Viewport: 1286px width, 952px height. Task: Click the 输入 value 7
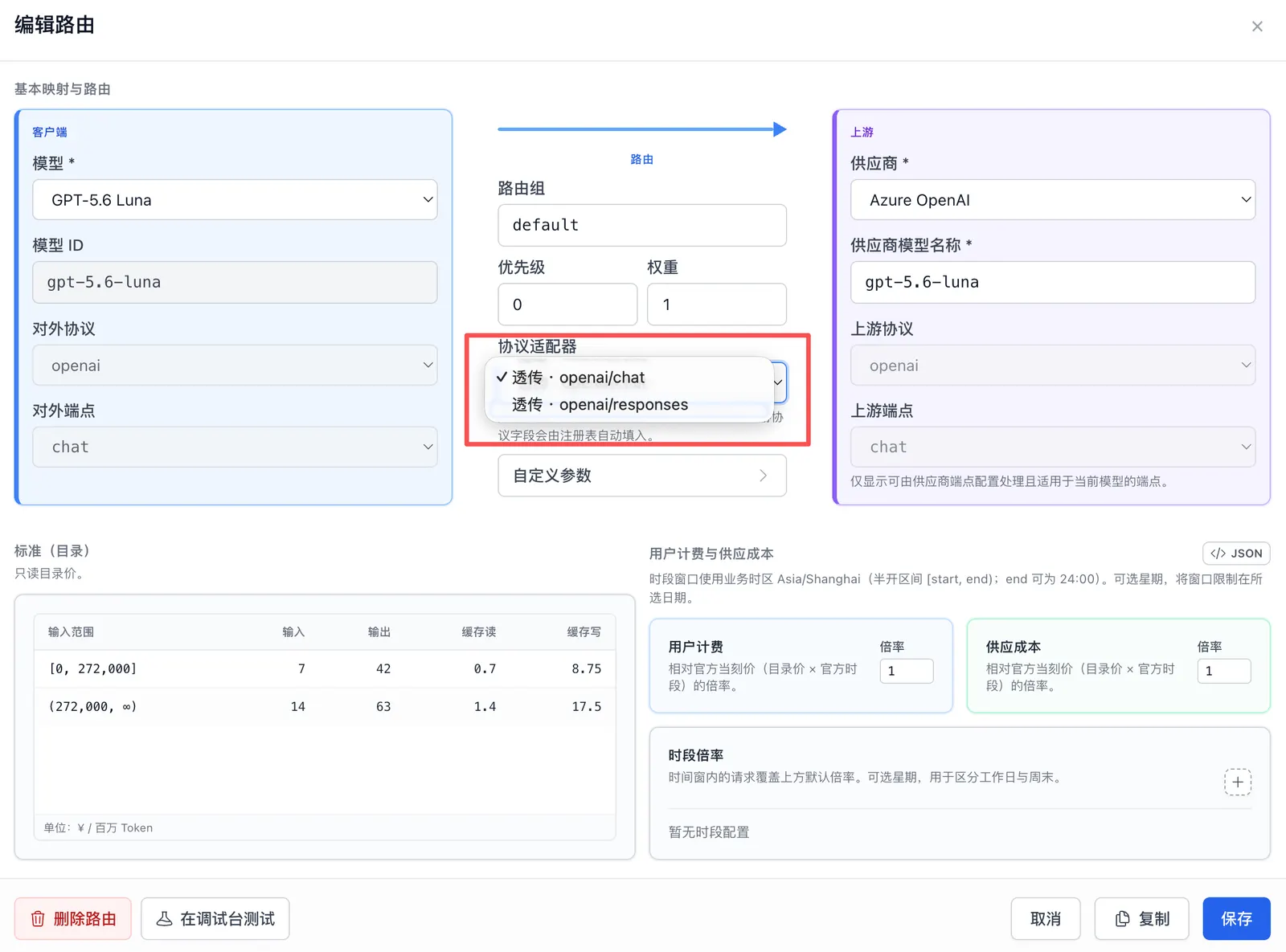point(301,668)
